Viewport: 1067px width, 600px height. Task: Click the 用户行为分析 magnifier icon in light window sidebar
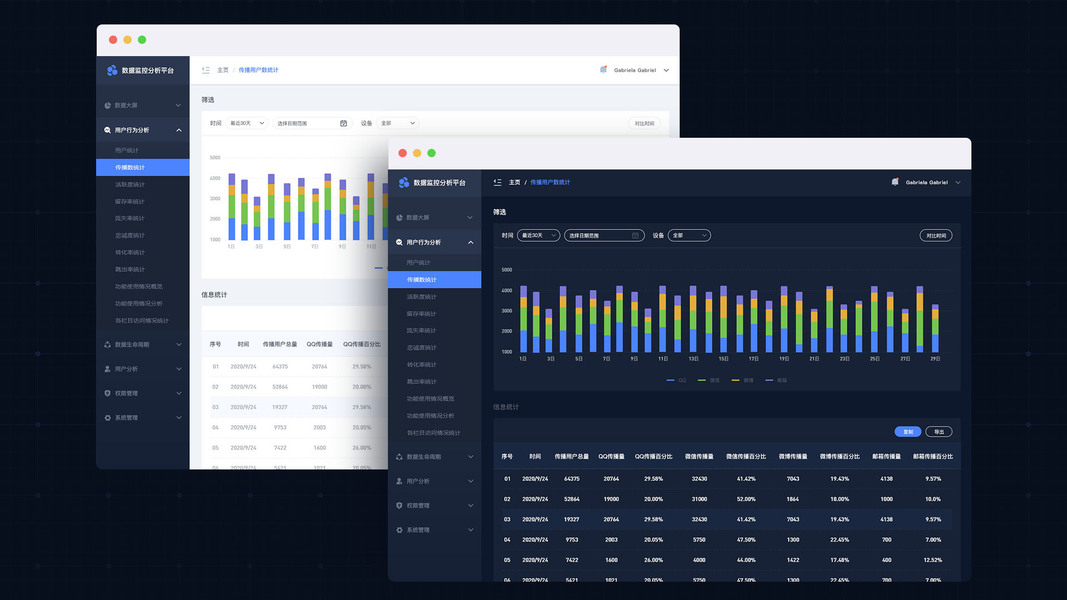click(108, 130)
